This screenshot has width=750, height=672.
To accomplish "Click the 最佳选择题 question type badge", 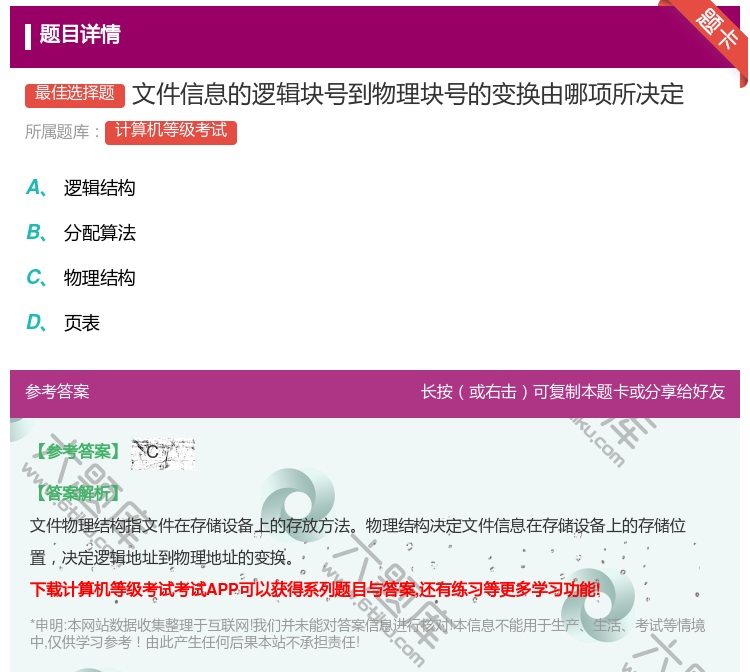I will (75, 95).
